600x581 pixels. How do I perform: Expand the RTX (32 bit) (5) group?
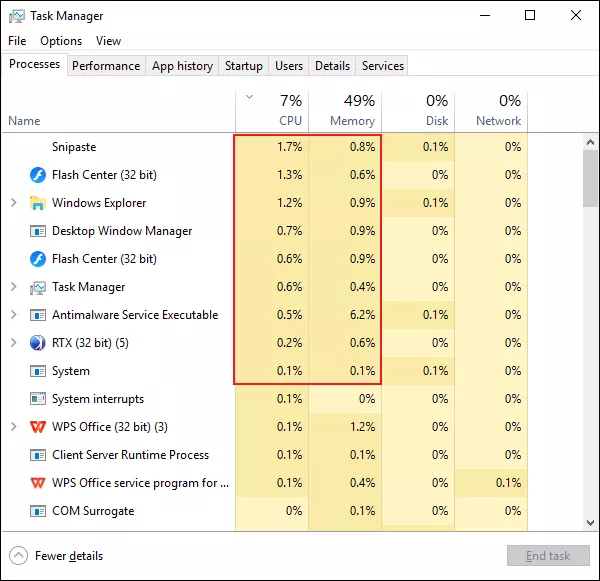(14, 343)
